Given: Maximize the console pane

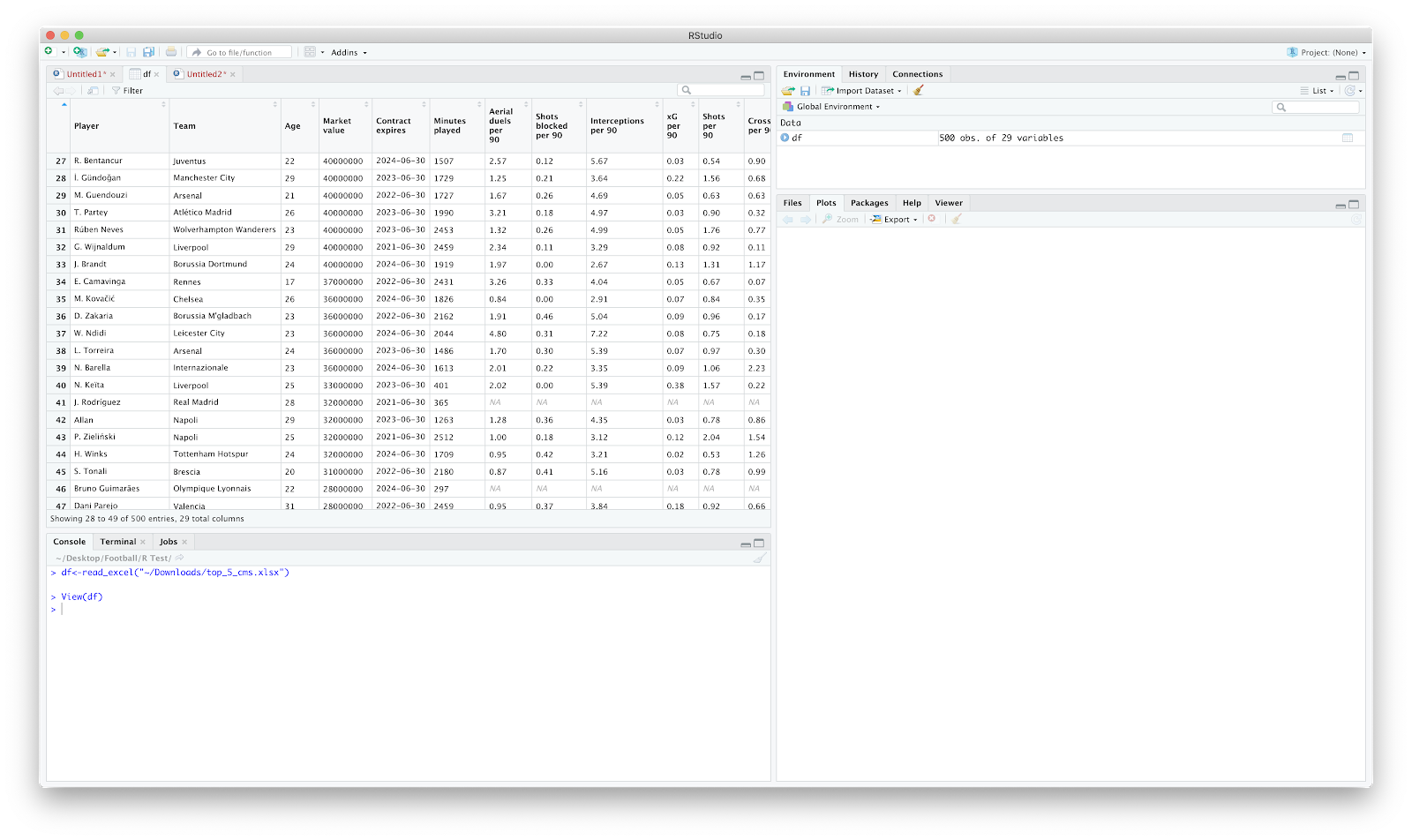Looking at the screenshot, I should [x=759, y=543].
